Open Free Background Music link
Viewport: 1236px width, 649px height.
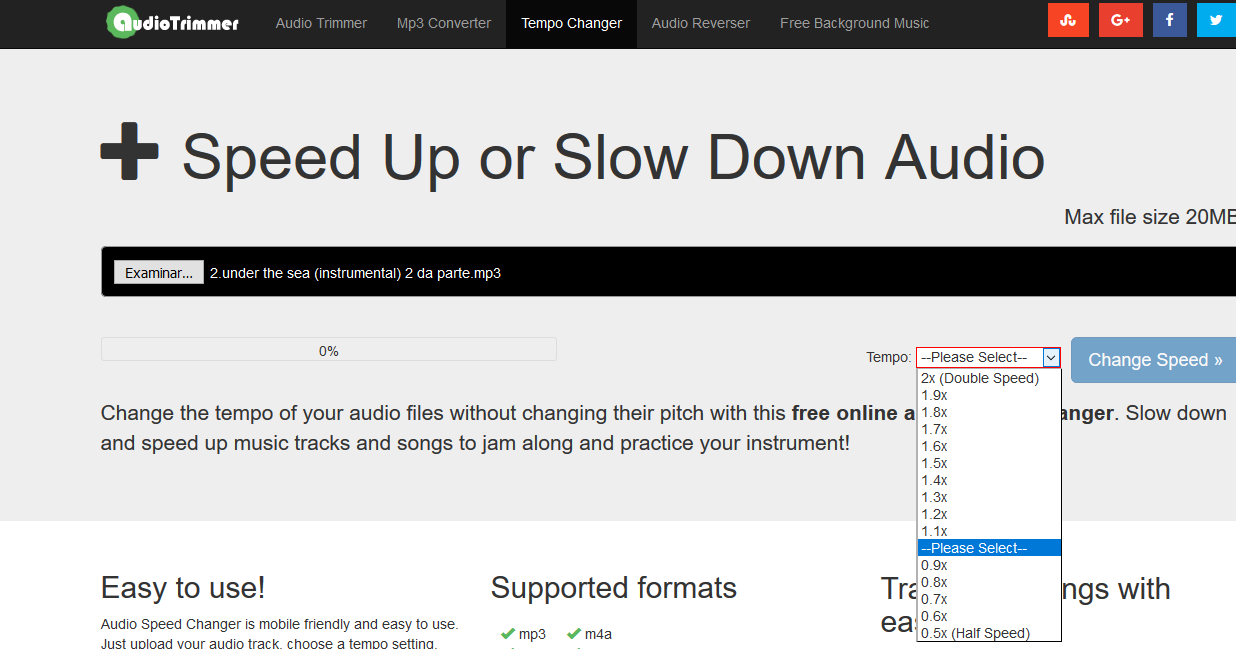click(854, 23)
